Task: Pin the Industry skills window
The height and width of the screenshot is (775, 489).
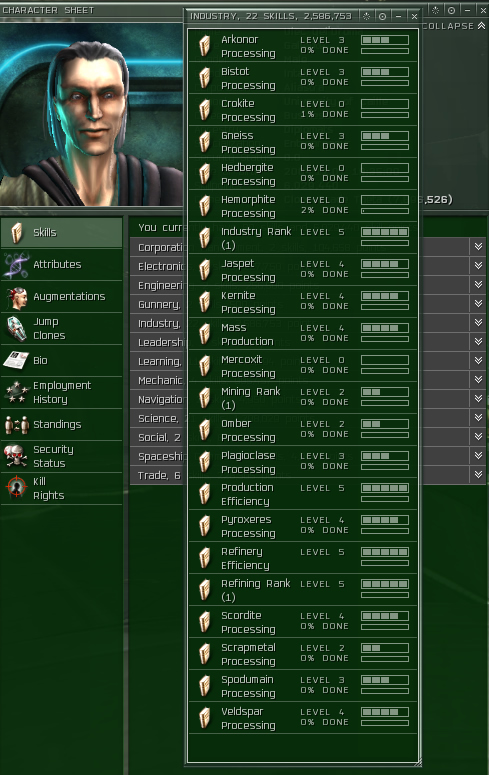Action: 382,16
